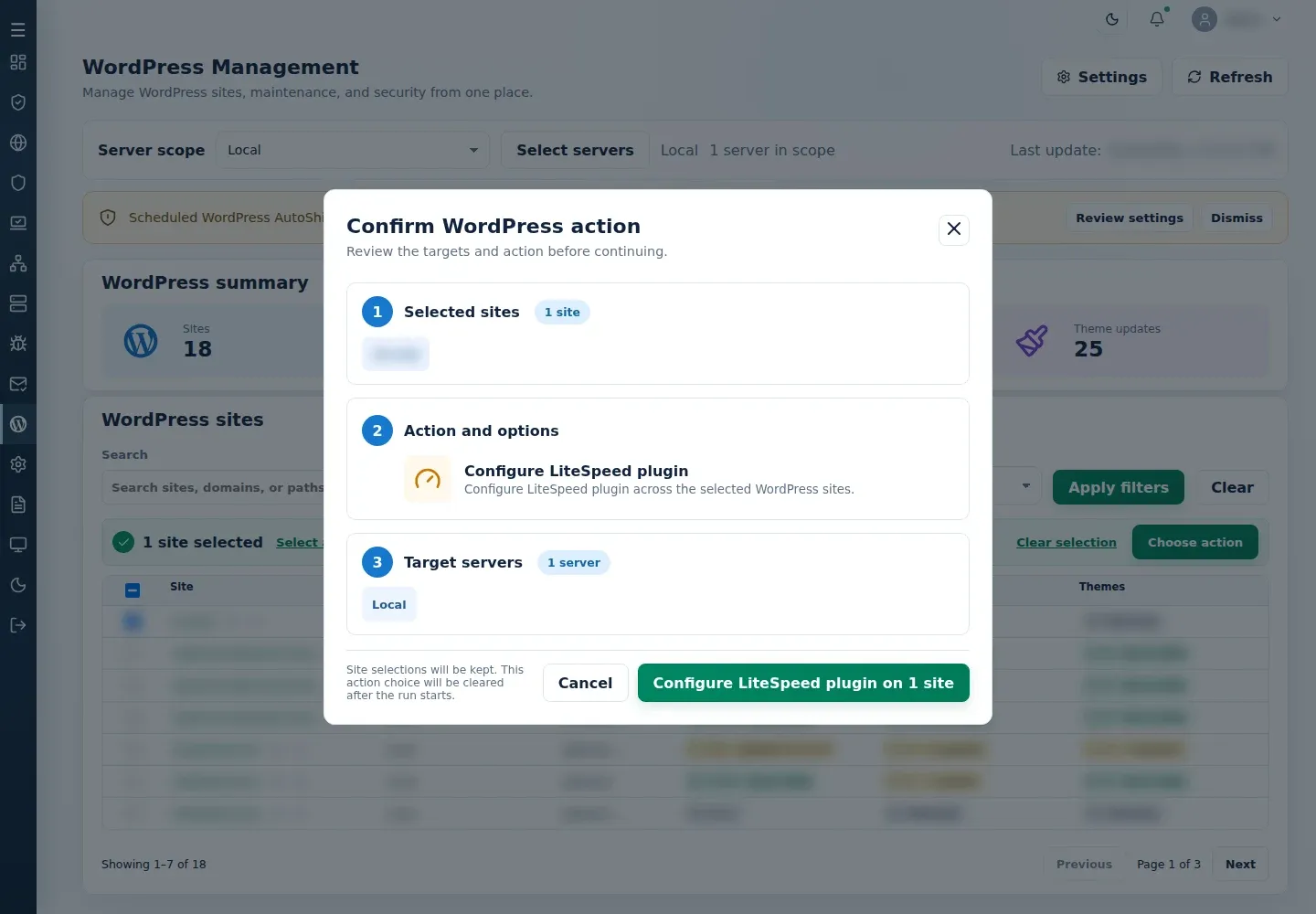
Task: Click the user avatar icon in the top bar
Action: 1205,19
